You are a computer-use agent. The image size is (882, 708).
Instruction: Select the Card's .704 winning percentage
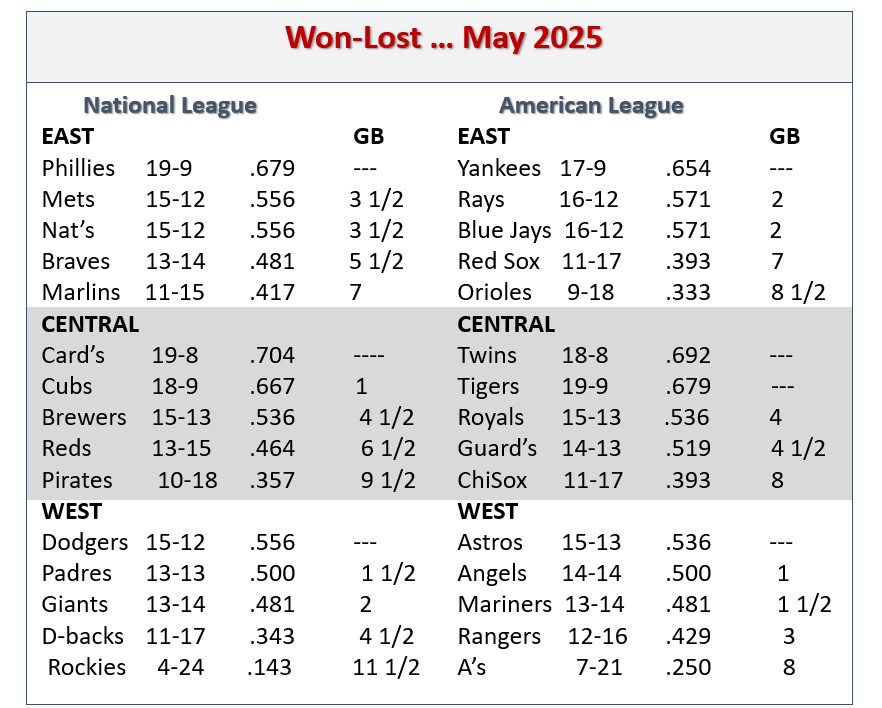click(272, 355)
